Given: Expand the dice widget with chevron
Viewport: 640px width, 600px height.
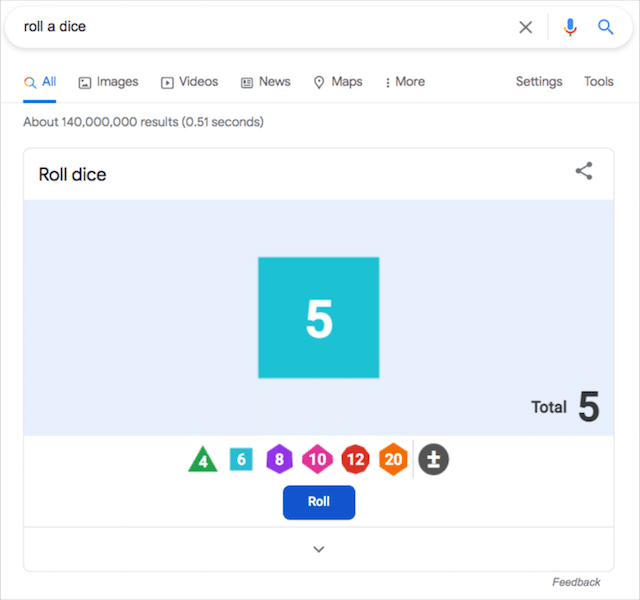Looking at the screenshot, I should pos(319,549).
